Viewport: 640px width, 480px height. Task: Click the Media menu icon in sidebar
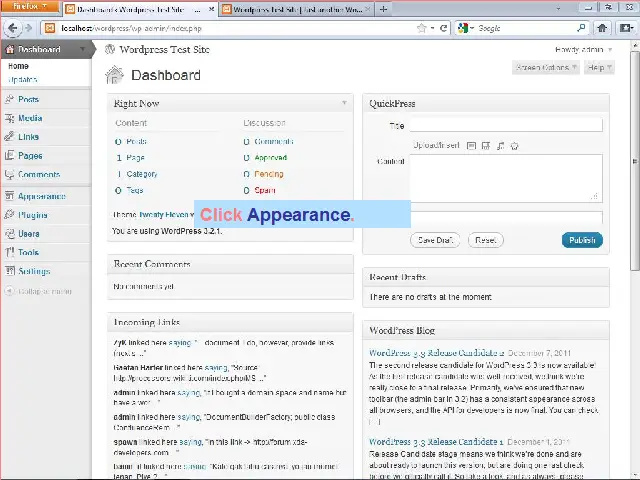[x=9, y=118]
